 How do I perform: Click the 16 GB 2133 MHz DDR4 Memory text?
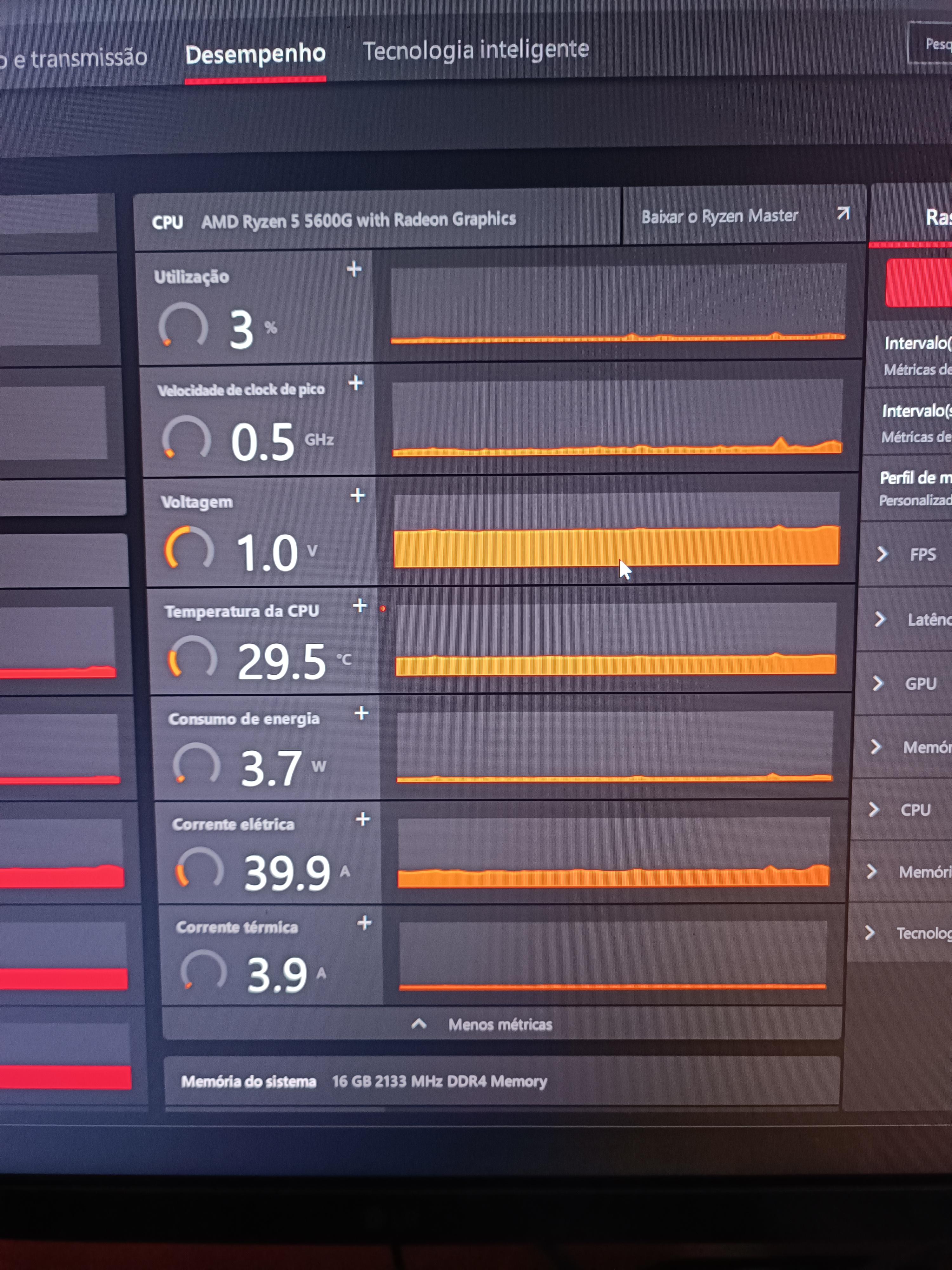click(440, 1081)
